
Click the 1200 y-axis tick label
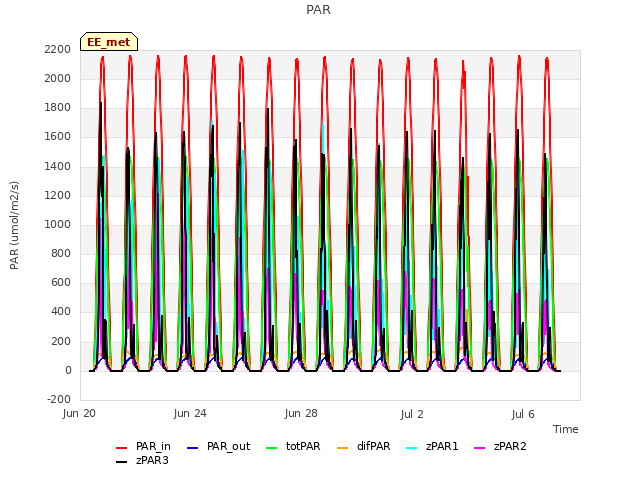[58, 196]
